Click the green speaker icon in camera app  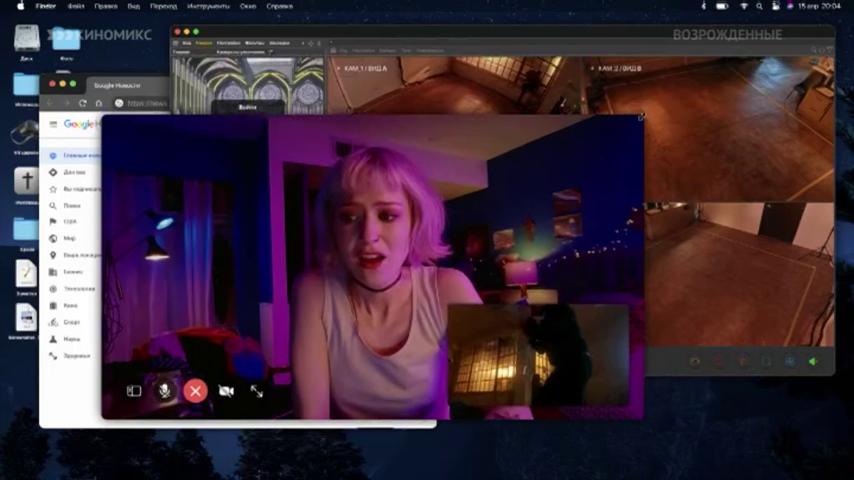click(813, 361)
